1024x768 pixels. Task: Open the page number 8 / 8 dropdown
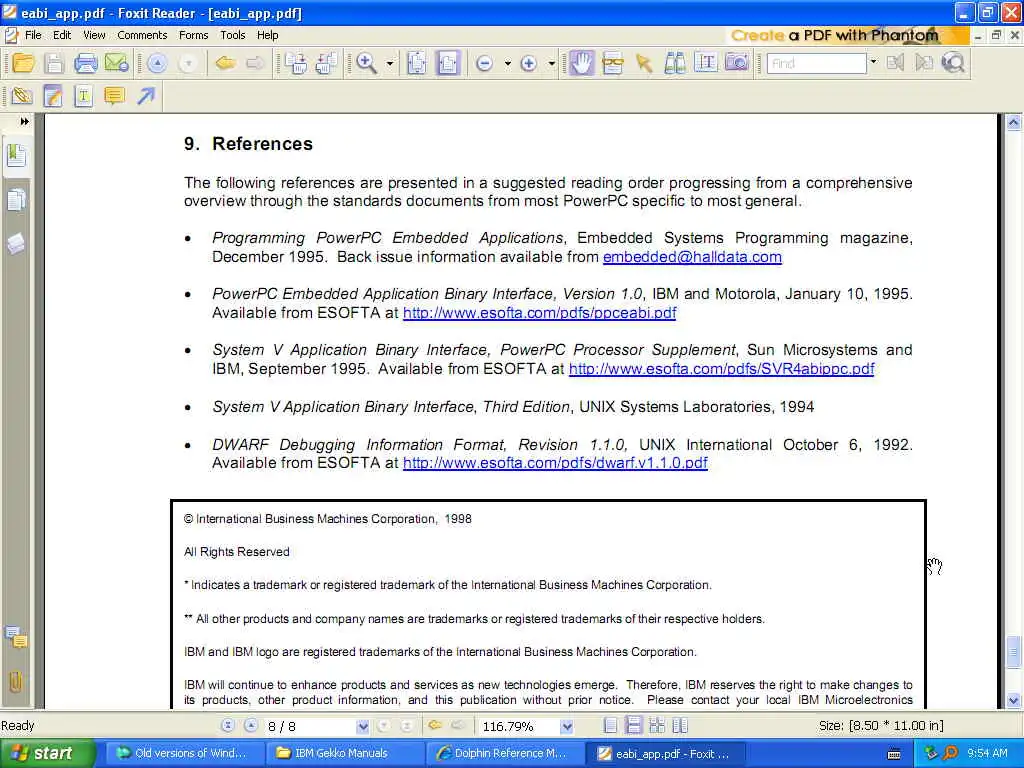click(x=362, y=726)
